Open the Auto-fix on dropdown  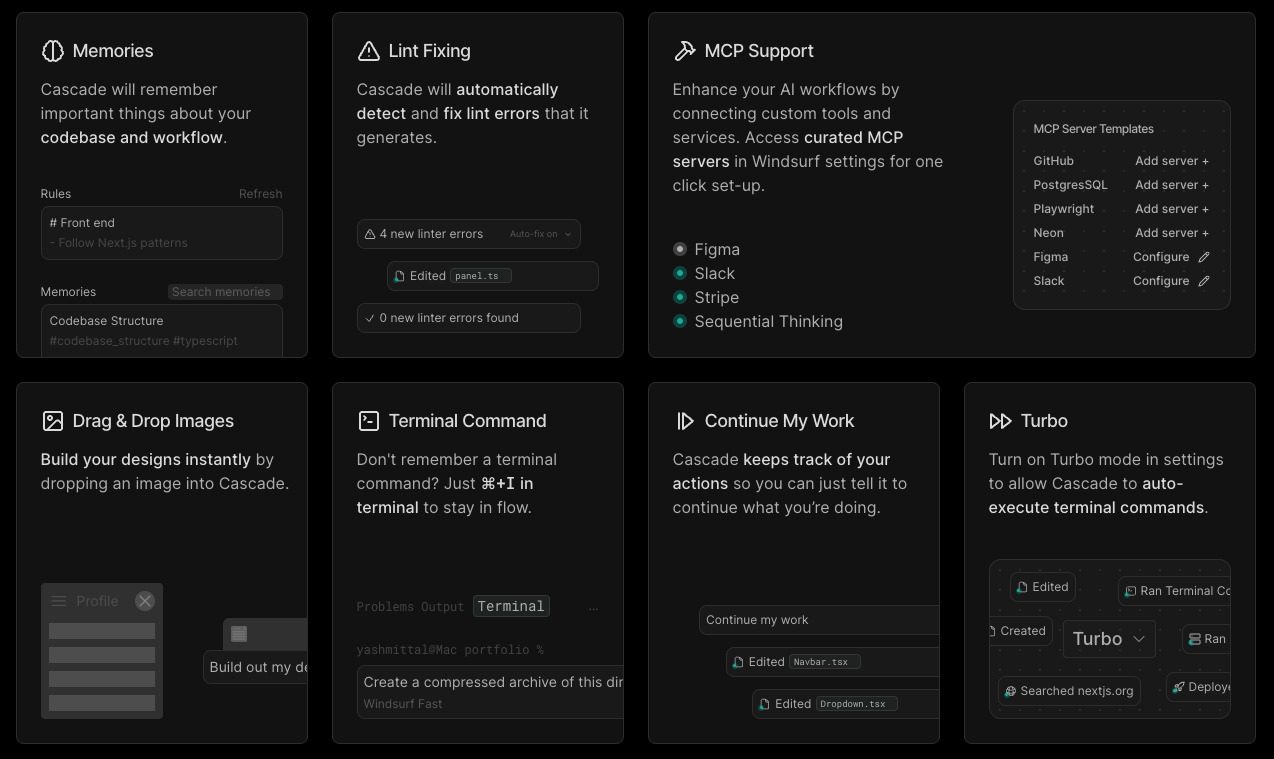(540, 234)
